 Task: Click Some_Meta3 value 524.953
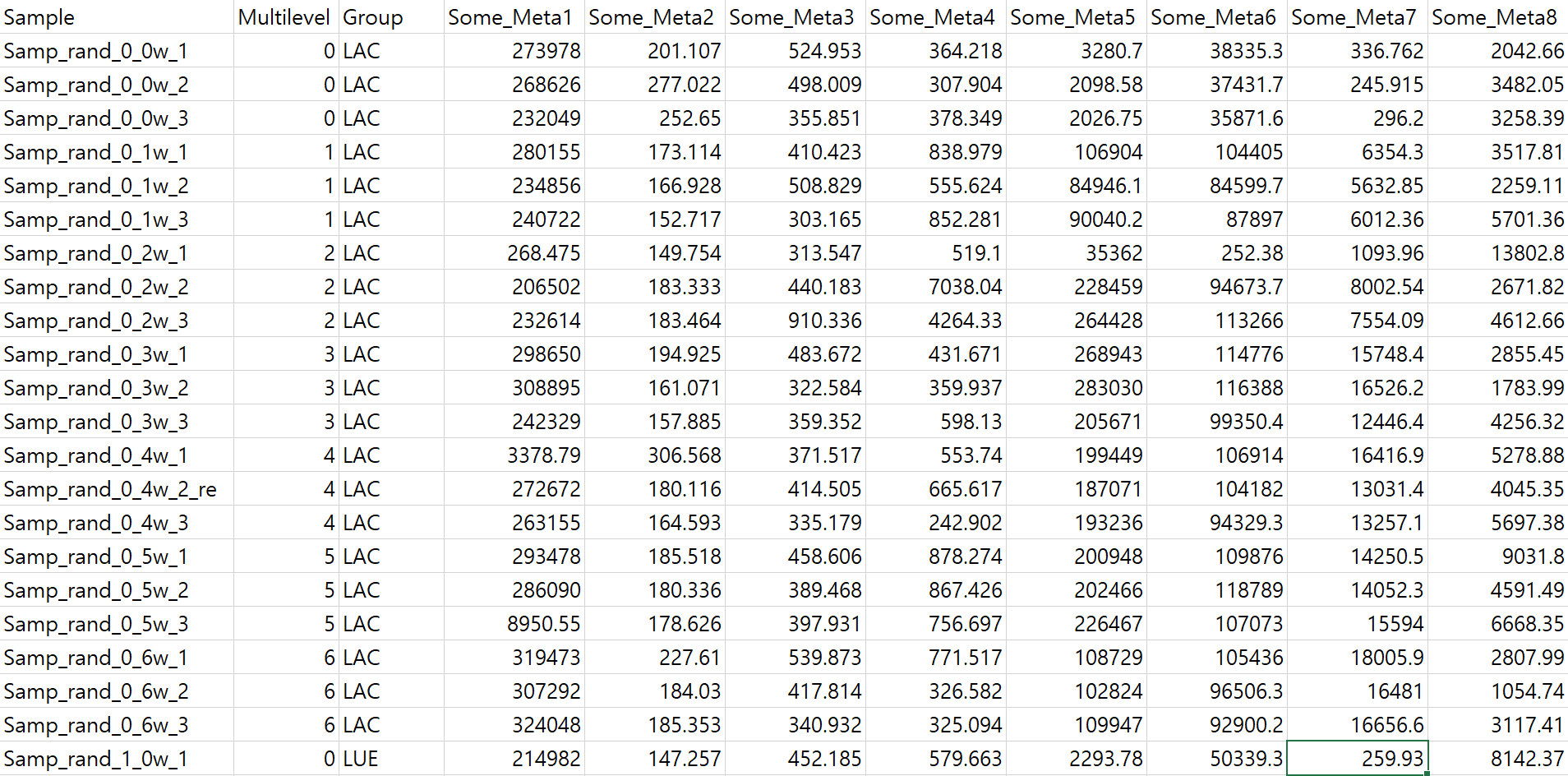point(796,51)
